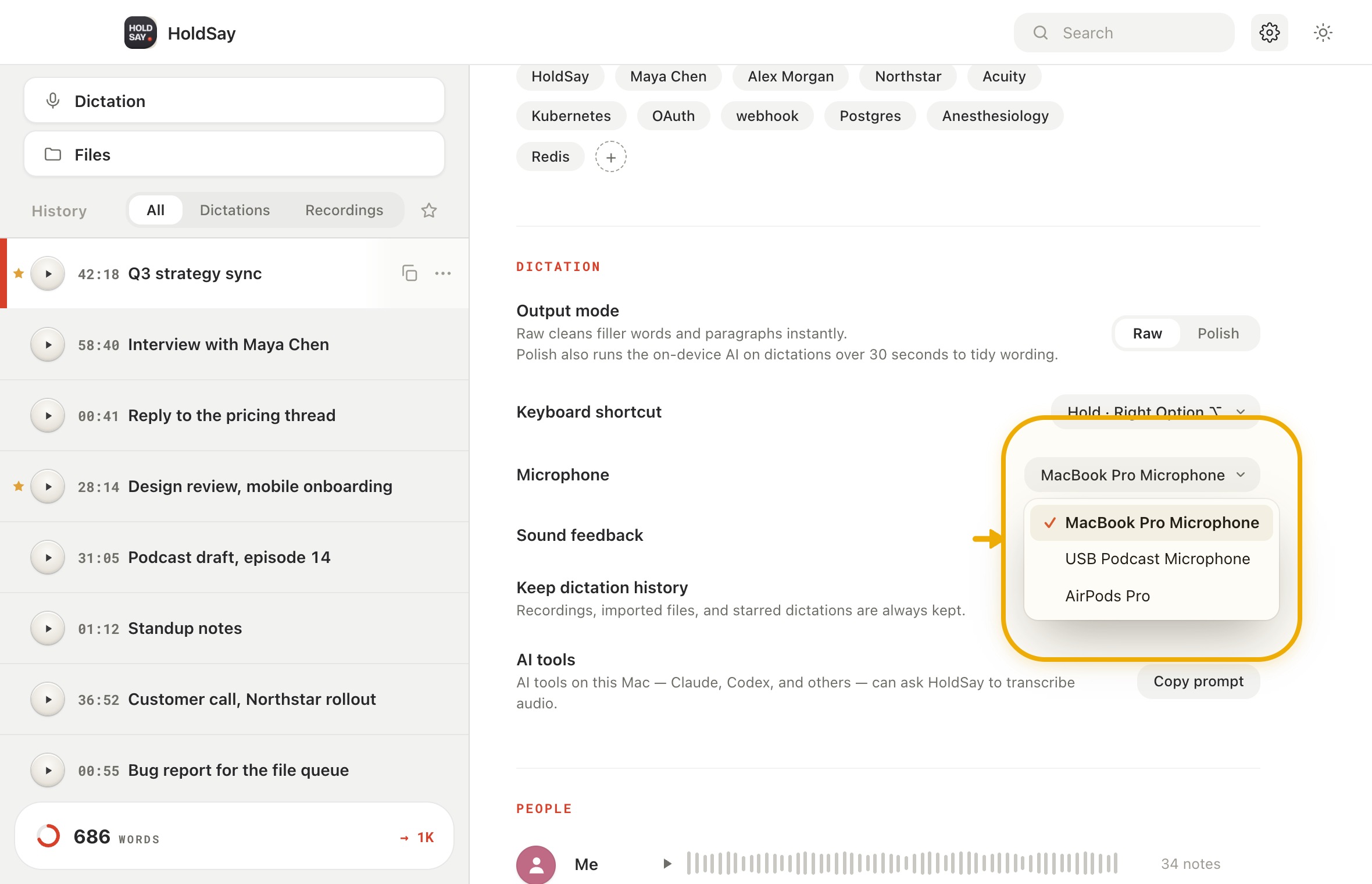
Task: Open the Files section
Action: [x=234, y=154]
